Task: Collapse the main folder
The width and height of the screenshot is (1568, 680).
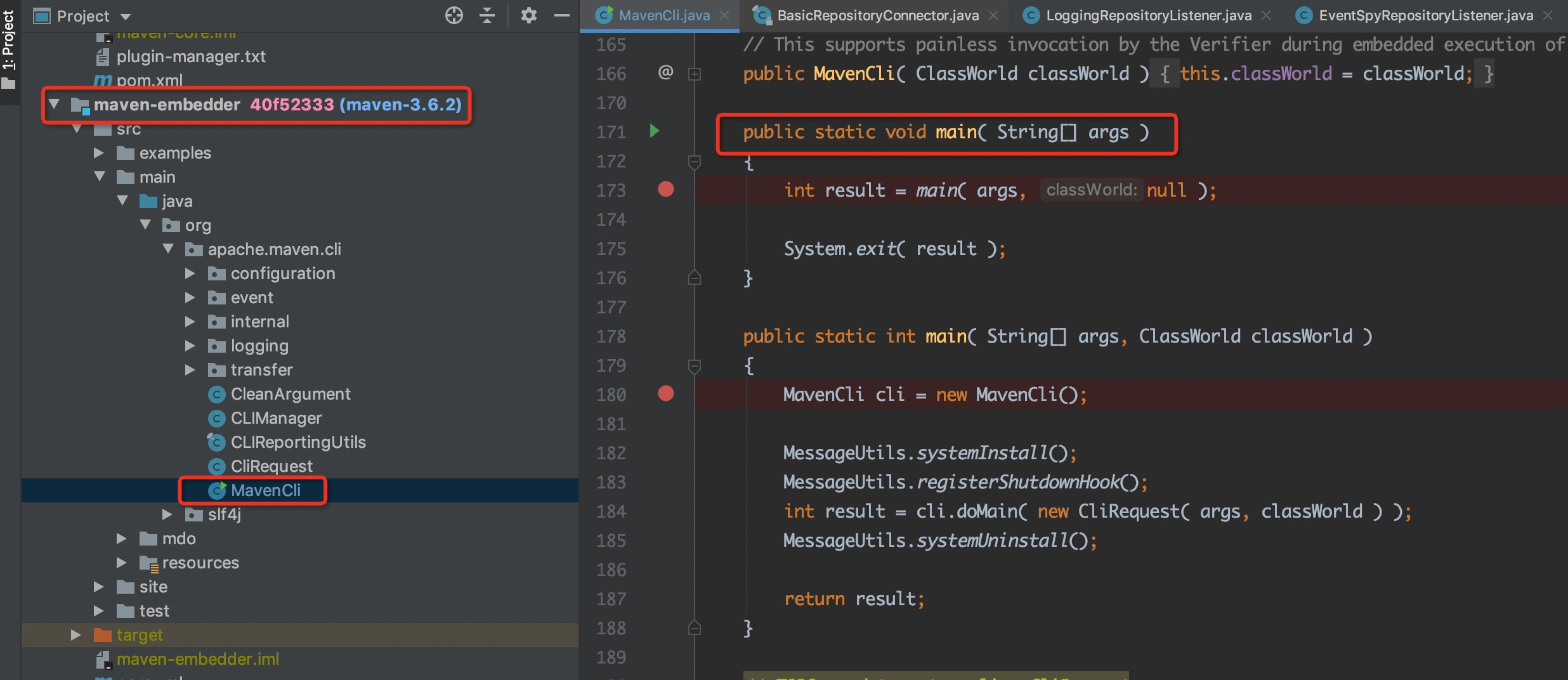Action: click(100, 176)
